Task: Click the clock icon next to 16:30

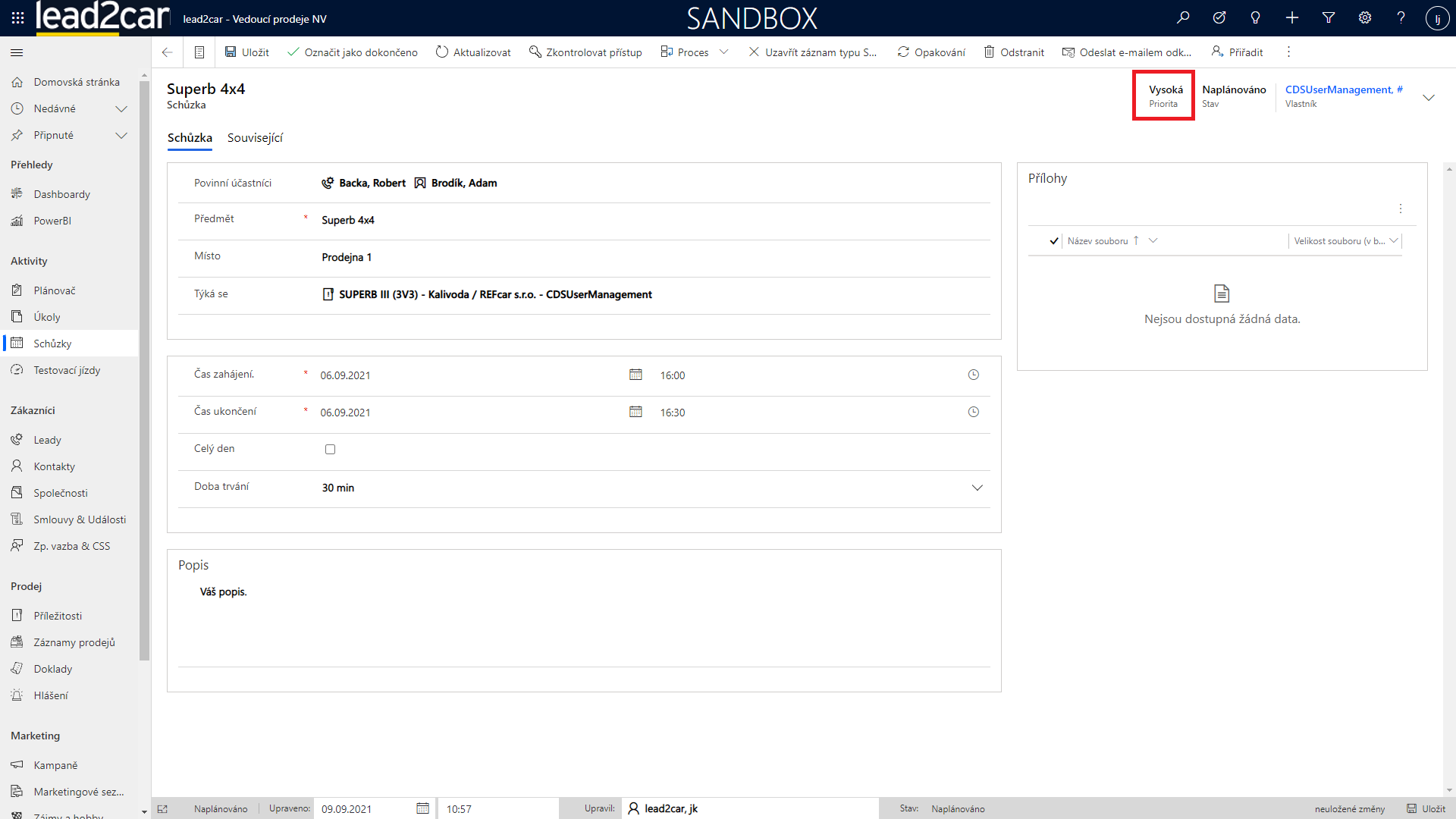Action: click(974, 412)
